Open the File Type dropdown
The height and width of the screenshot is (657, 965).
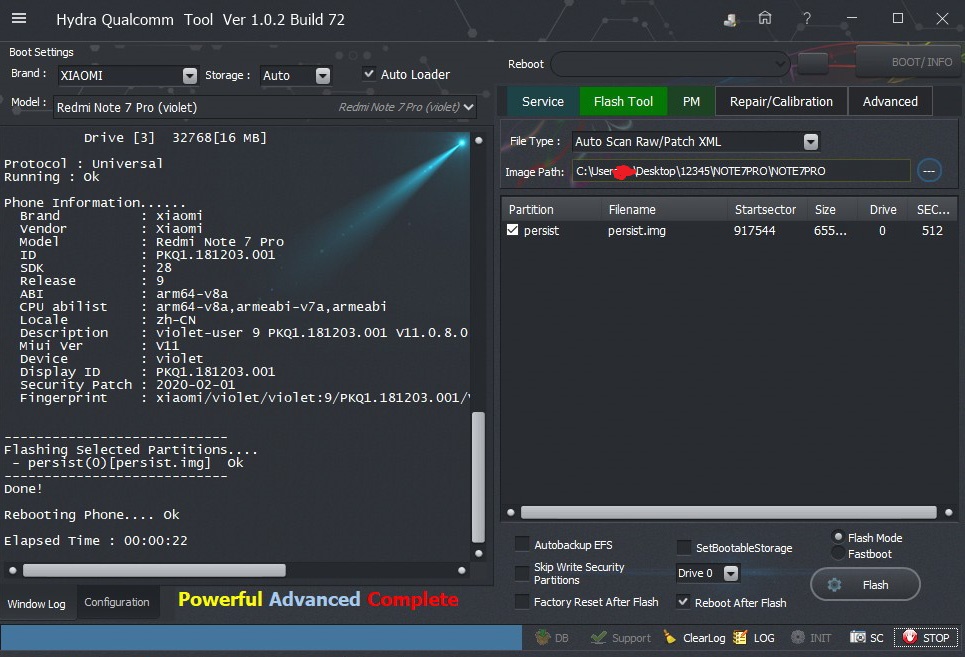click(810, 142)
